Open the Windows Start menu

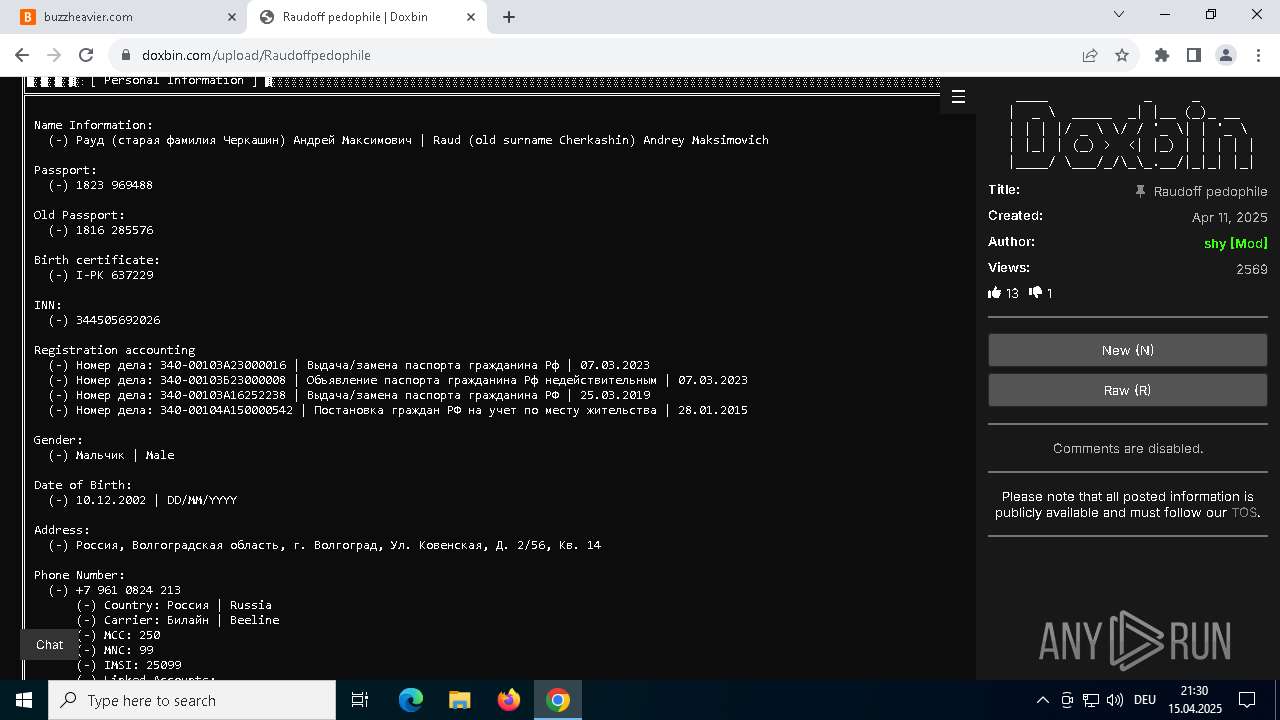(24, 700)
